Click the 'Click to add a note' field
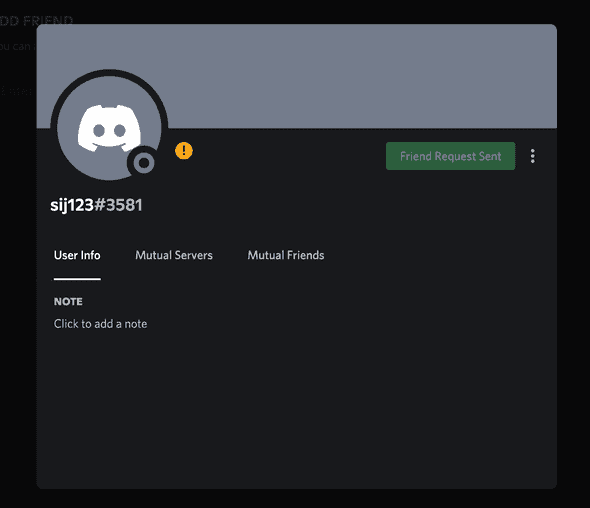590x508 pixels. [100, 324]
